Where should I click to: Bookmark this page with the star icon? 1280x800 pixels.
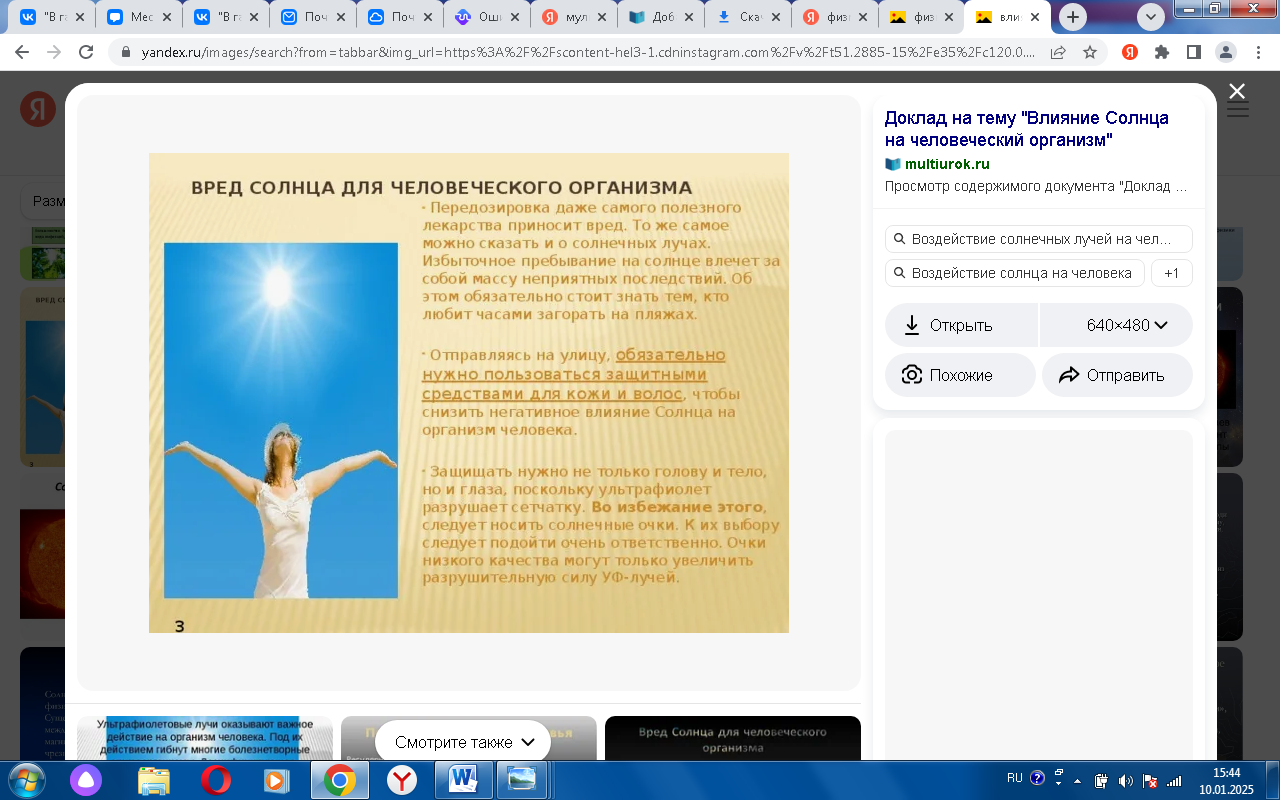pos(1090,52)
